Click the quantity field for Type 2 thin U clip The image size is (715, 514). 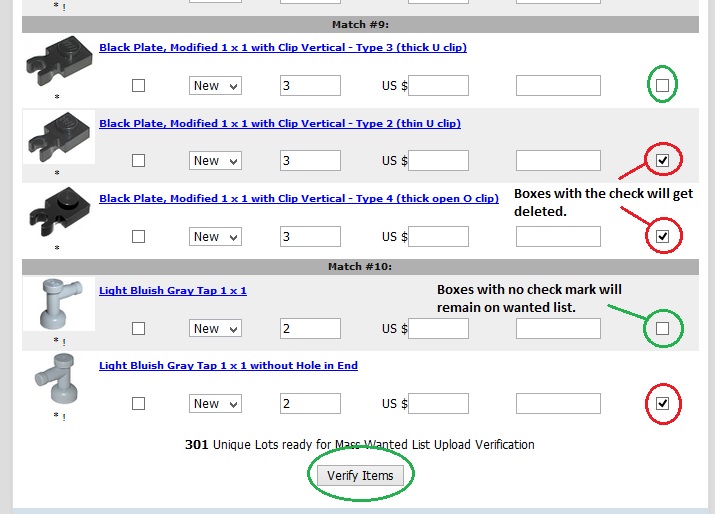pyautogui.click(x=310, y=161)
